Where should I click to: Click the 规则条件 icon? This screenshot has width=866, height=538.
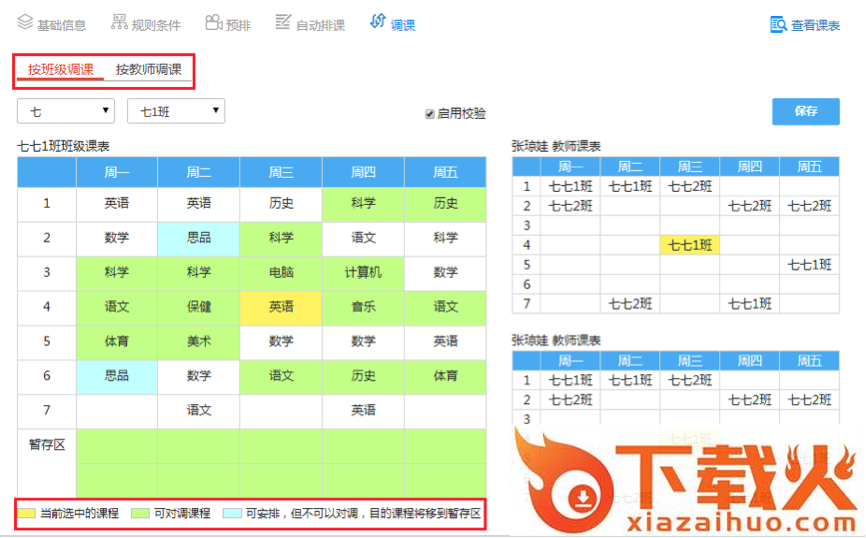click(119, 22)
